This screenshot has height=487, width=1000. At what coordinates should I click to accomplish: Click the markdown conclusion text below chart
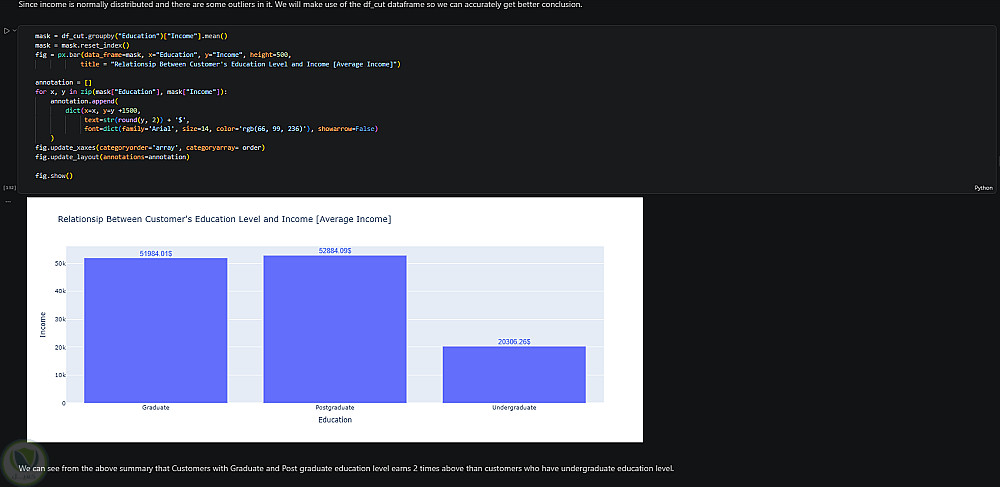pyautogui.click(x=346, y=469)
